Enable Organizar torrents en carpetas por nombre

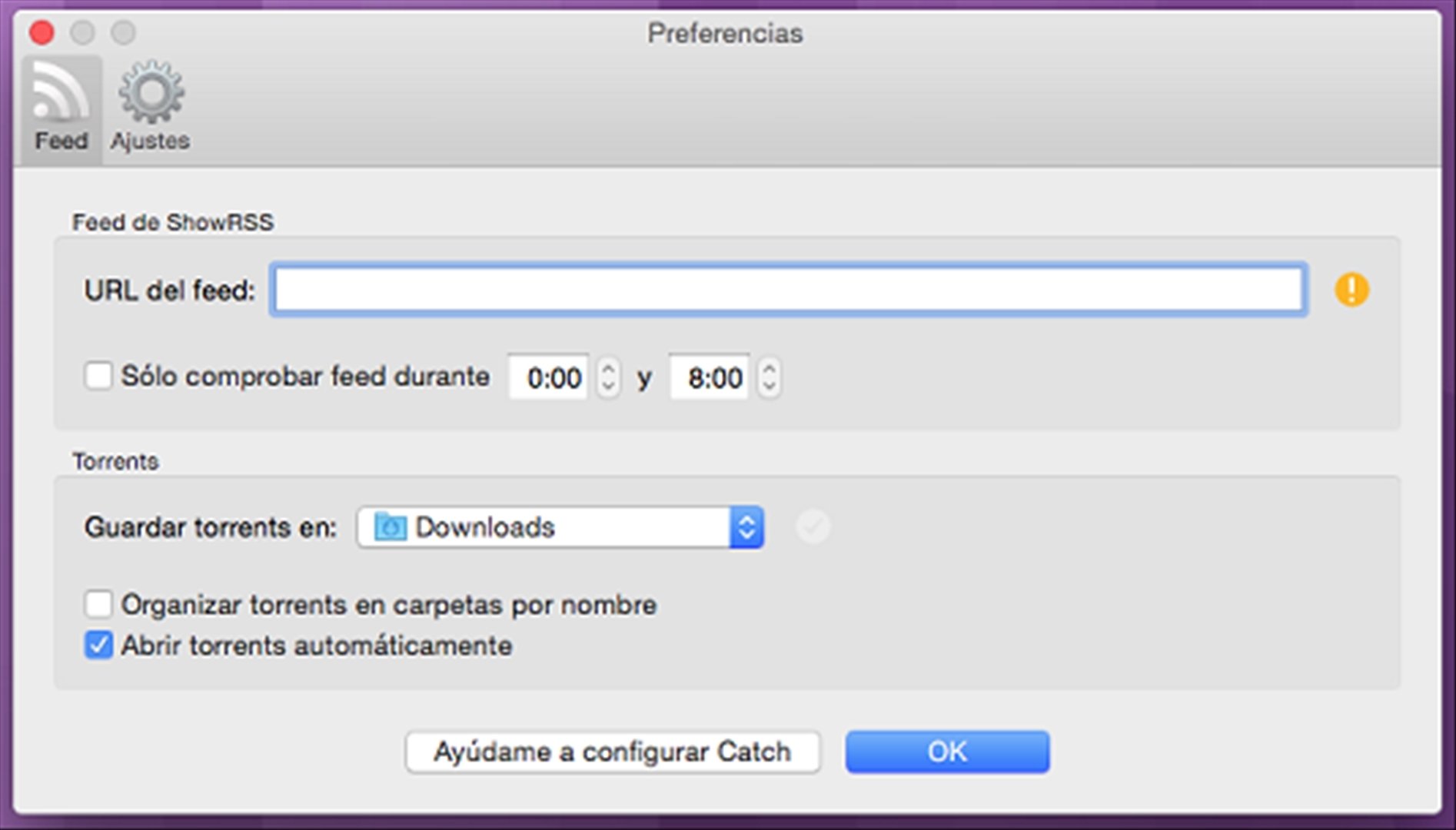[x=98, y=604]
